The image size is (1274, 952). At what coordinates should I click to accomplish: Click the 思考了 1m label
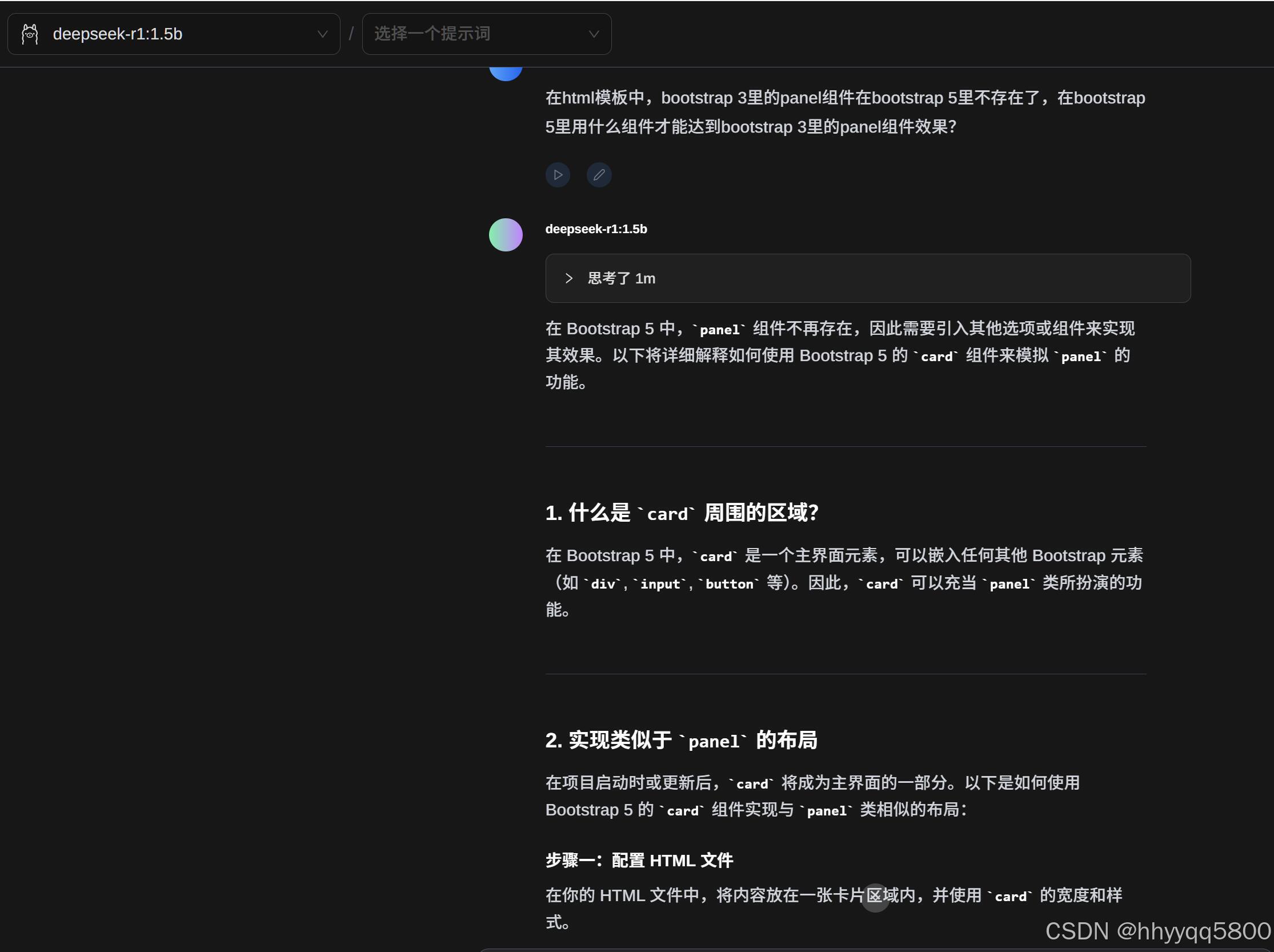point(622,278)
